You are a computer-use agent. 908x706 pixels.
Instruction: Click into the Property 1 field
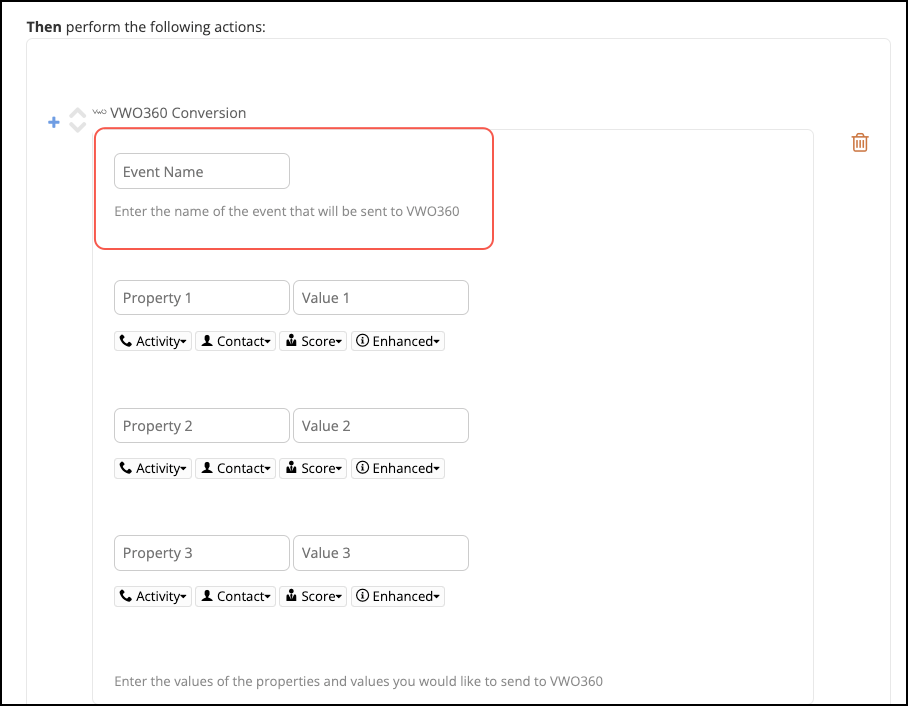[x=202, y=298]
